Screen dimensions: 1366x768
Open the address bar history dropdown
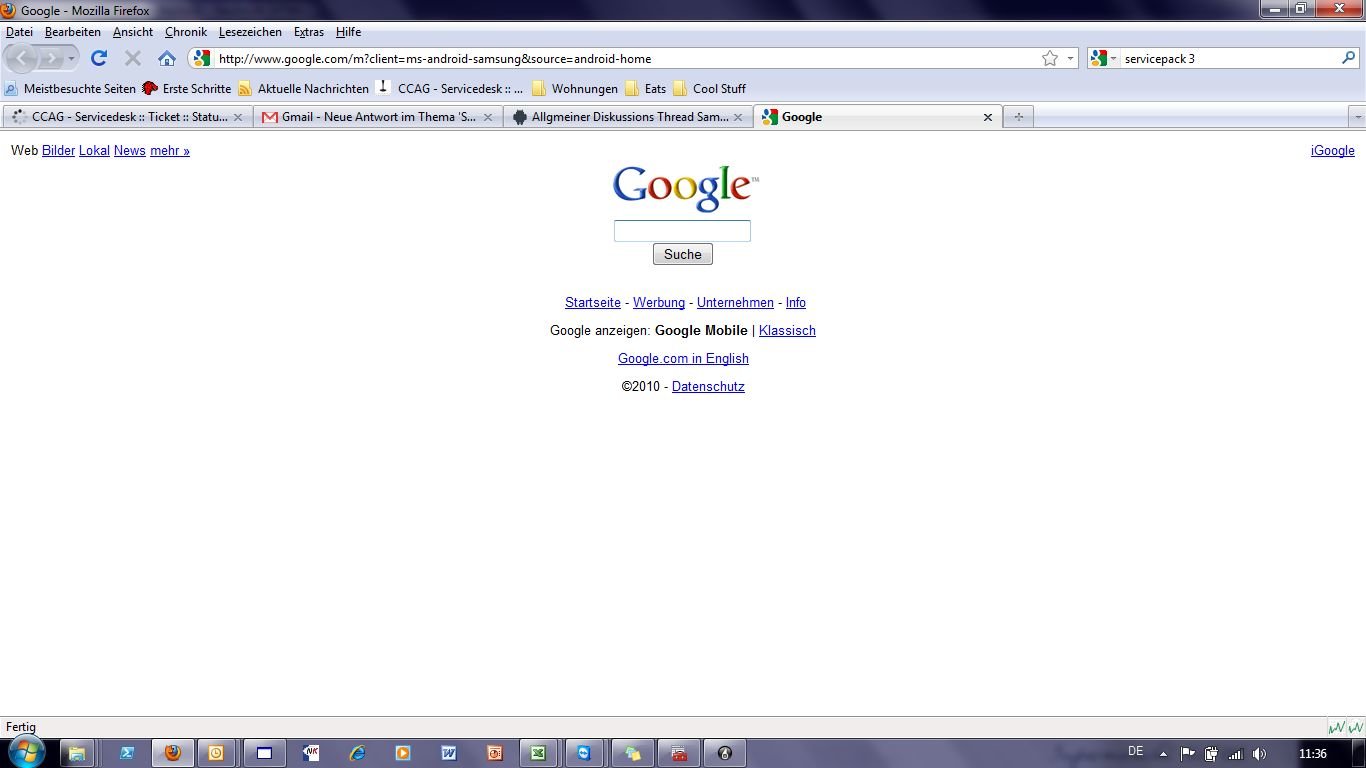coord(1070,58)
